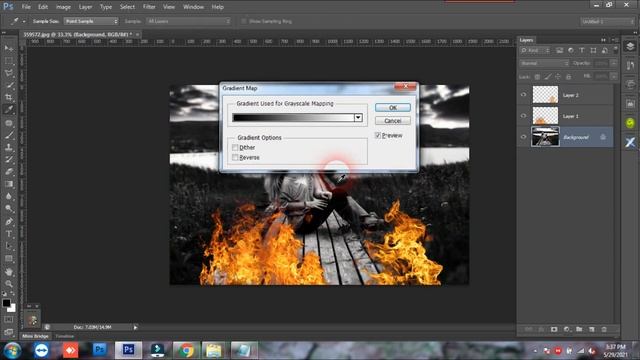The height and width of the screenshot is (360, 640).
Task: Click the gradient bar to edit gradient
Action: pyautogui.click(x=293, y=118)
